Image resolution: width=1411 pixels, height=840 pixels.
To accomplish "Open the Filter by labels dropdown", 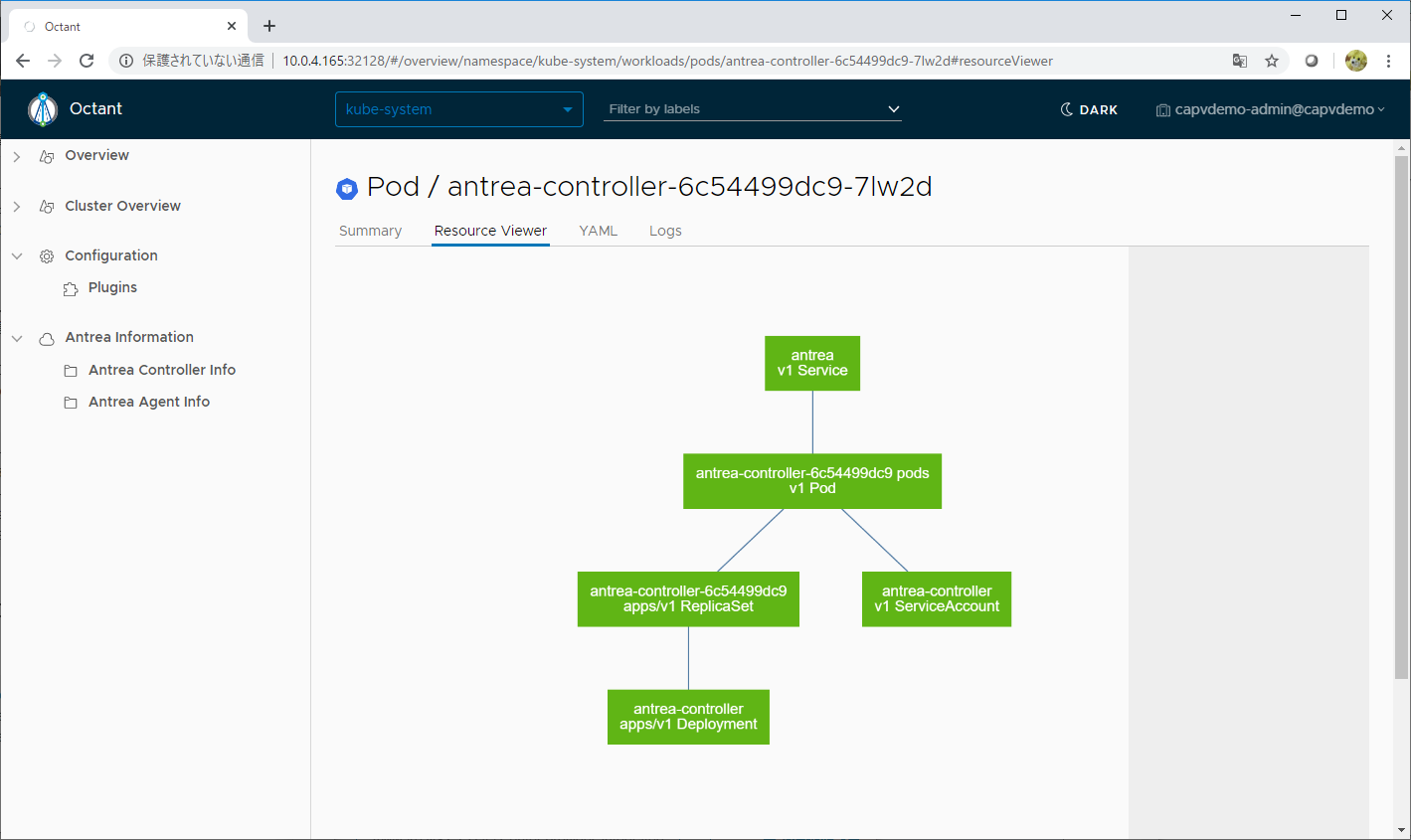I will 753,109.
